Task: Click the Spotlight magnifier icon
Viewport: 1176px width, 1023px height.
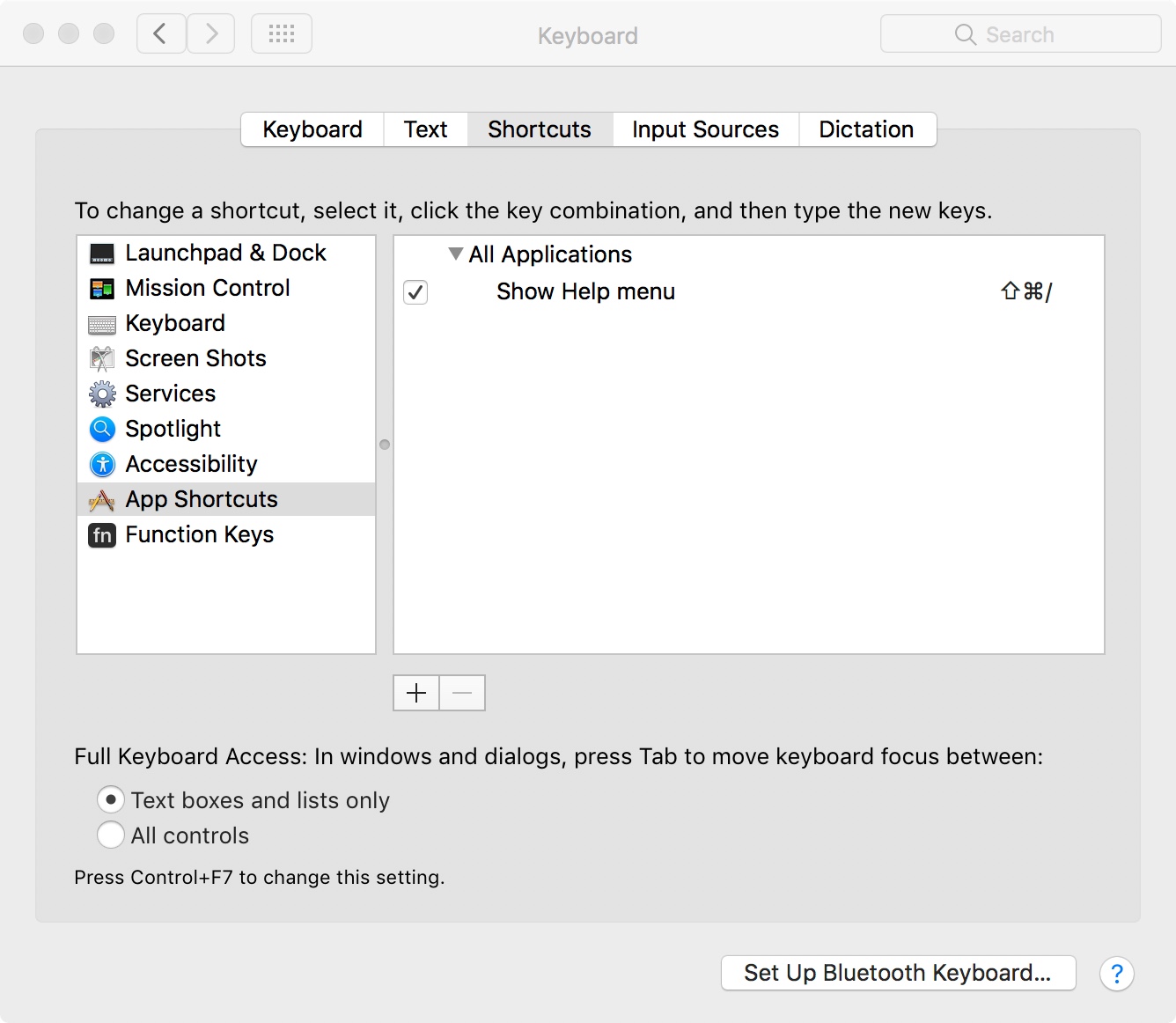Action: [x=102, y=429]
